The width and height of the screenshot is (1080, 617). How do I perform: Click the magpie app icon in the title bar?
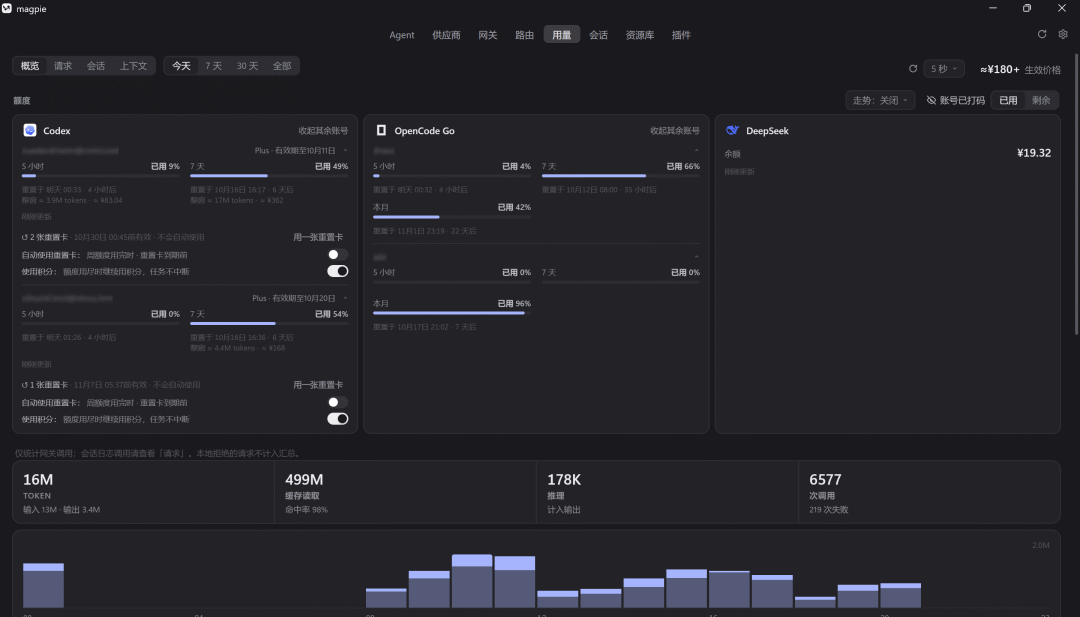click(7, 8)
